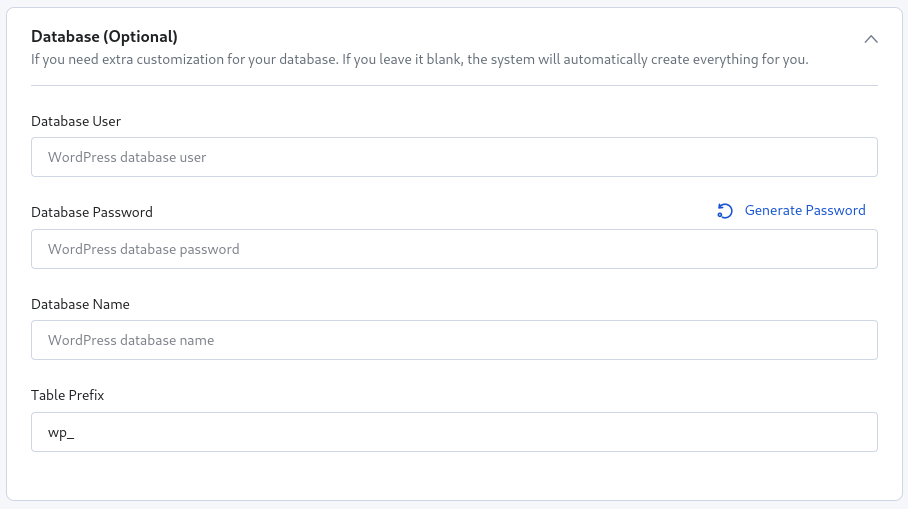Click into the Table Prefix field
The width and height of the screenshot is (908, 509).
click(x=454, y=432)
